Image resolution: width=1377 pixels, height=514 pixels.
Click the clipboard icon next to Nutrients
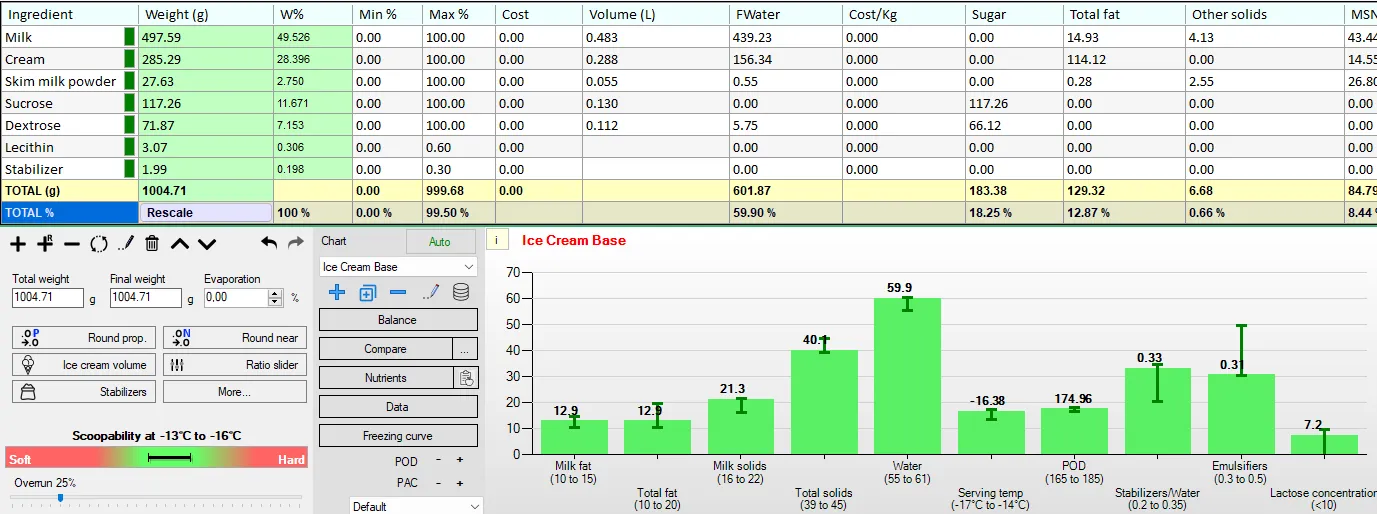(466, 378)
